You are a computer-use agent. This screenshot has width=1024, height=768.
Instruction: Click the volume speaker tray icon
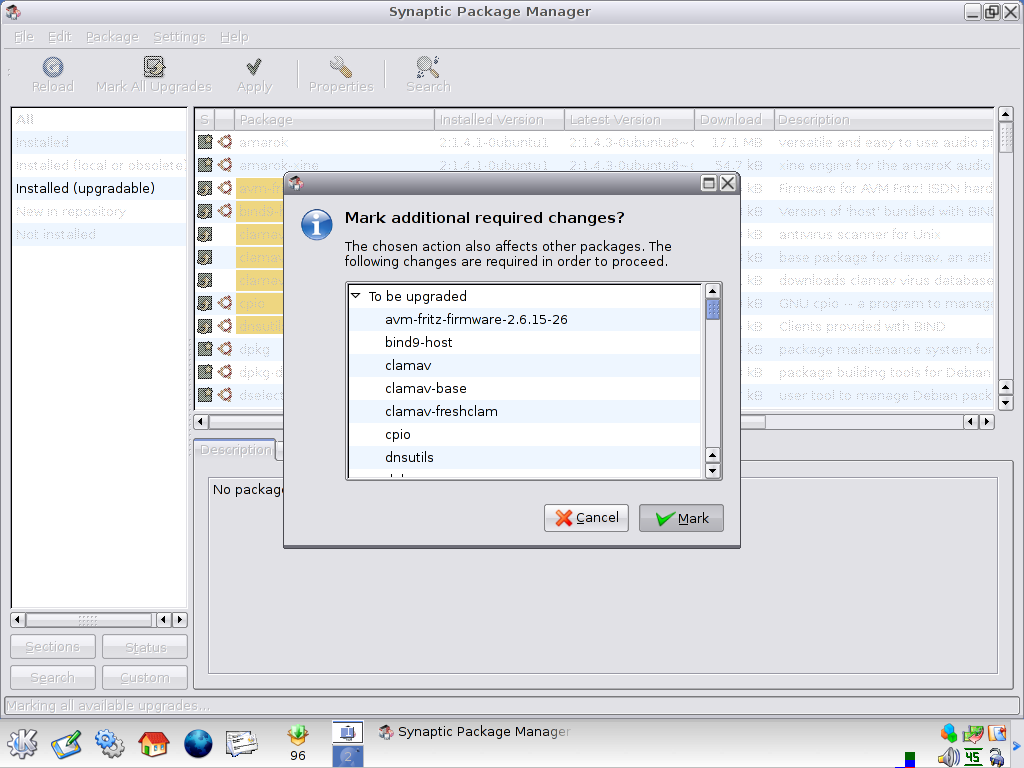[948, 758]
